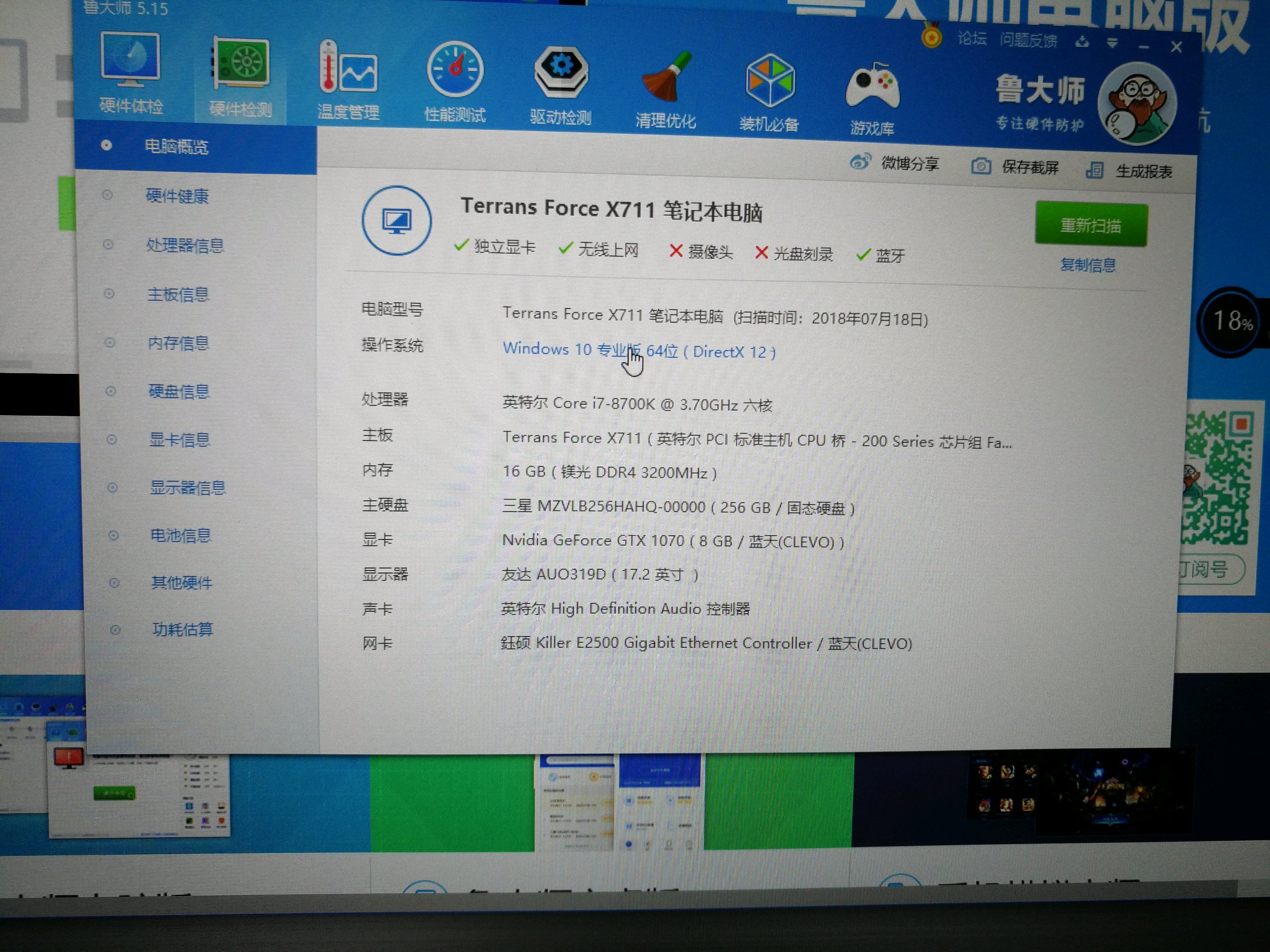Screen dimensions: 1270x952
Task: Click network text Killer E2500 Gigabit Ethernet
Action: click(x=706, y=643)
